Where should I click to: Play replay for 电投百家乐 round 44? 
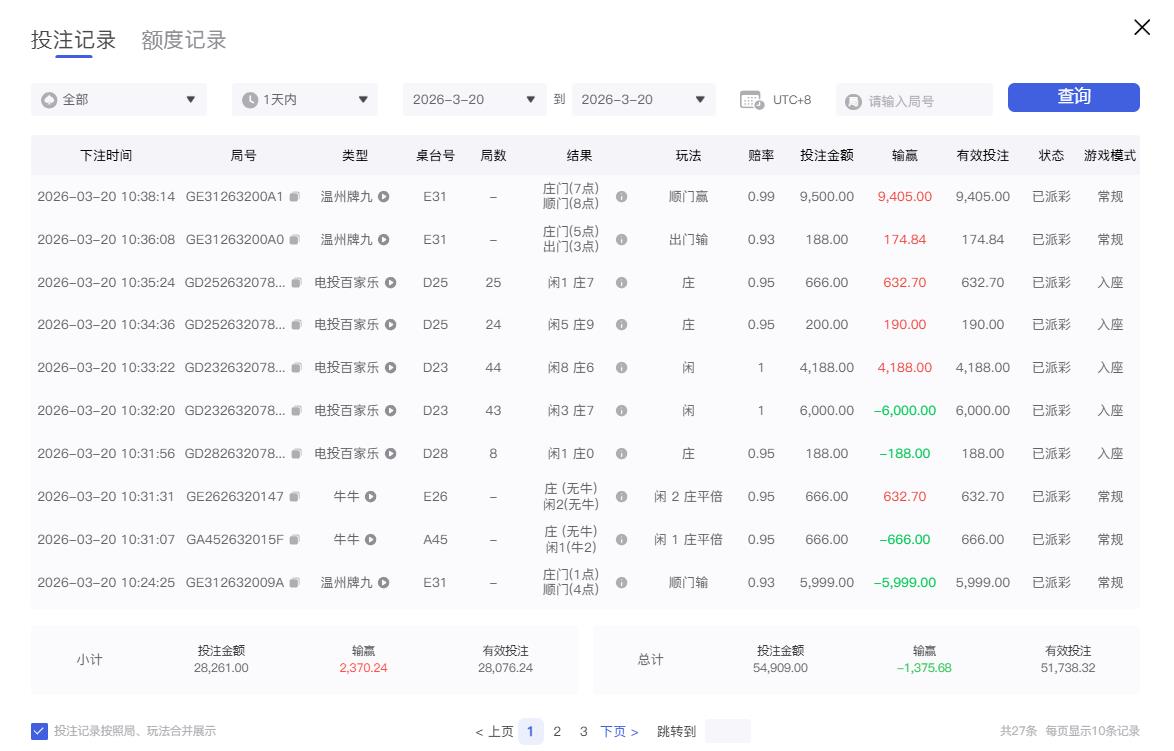coord(390,368)
